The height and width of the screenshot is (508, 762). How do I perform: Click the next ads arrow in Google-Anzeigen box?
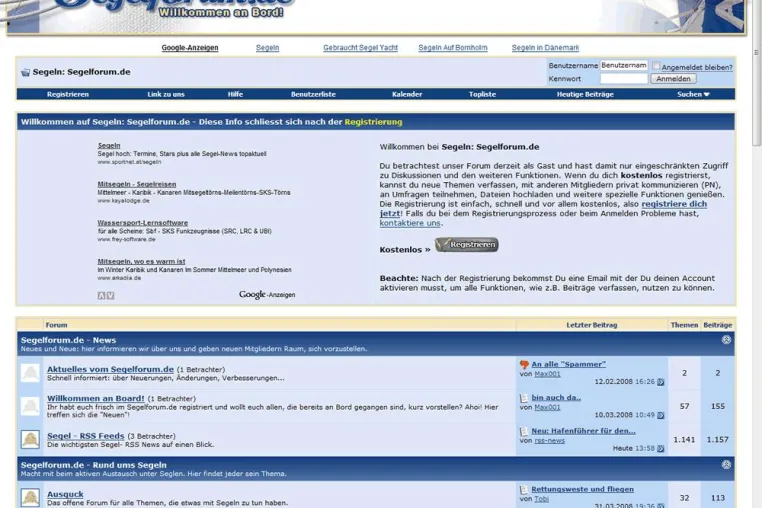110,296
